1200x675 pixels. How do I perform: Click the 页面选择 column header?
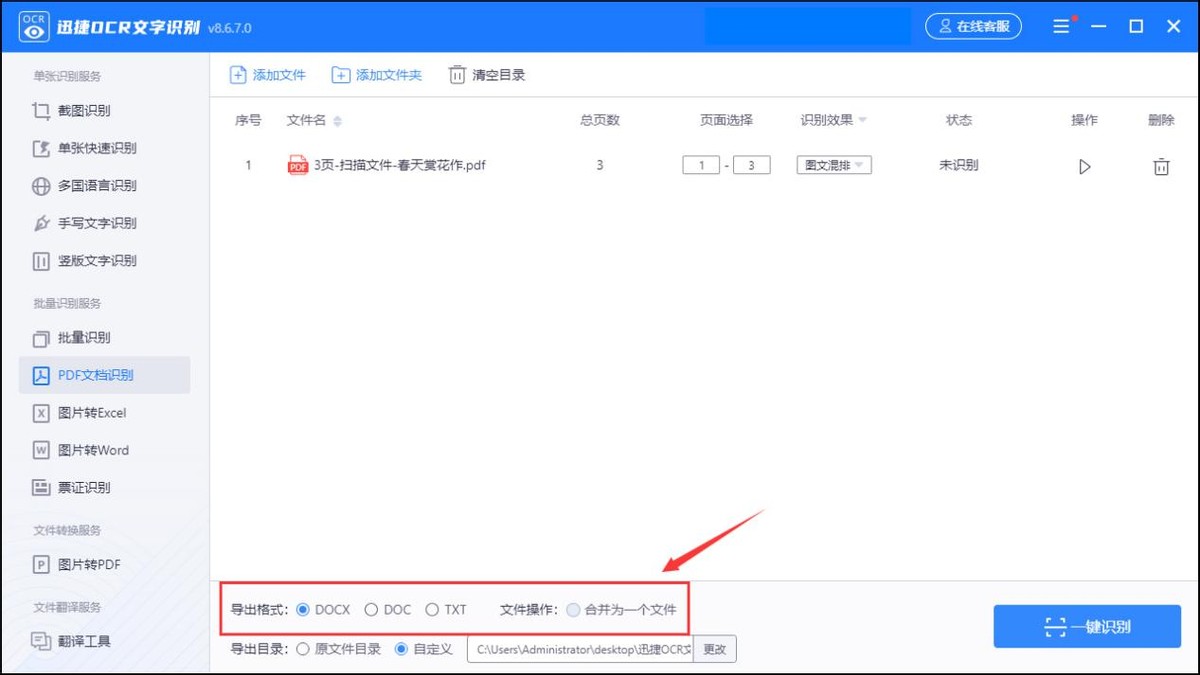726,120
